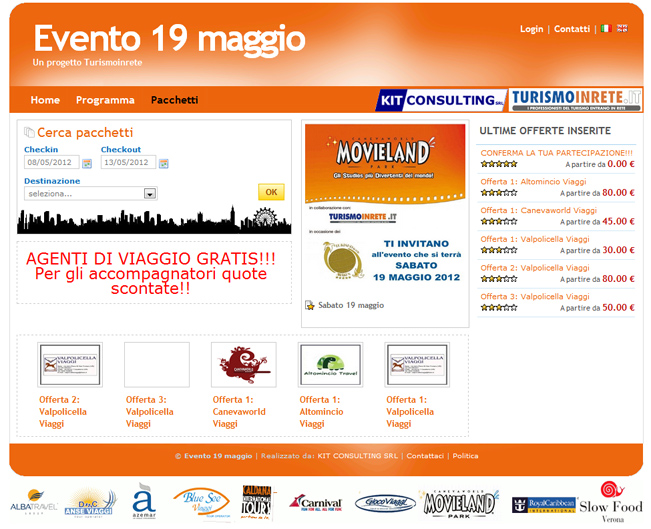Click the 80.00 € price of Offerta 1: Altomincio
The image size is (651, 529).
coord(618,193)
